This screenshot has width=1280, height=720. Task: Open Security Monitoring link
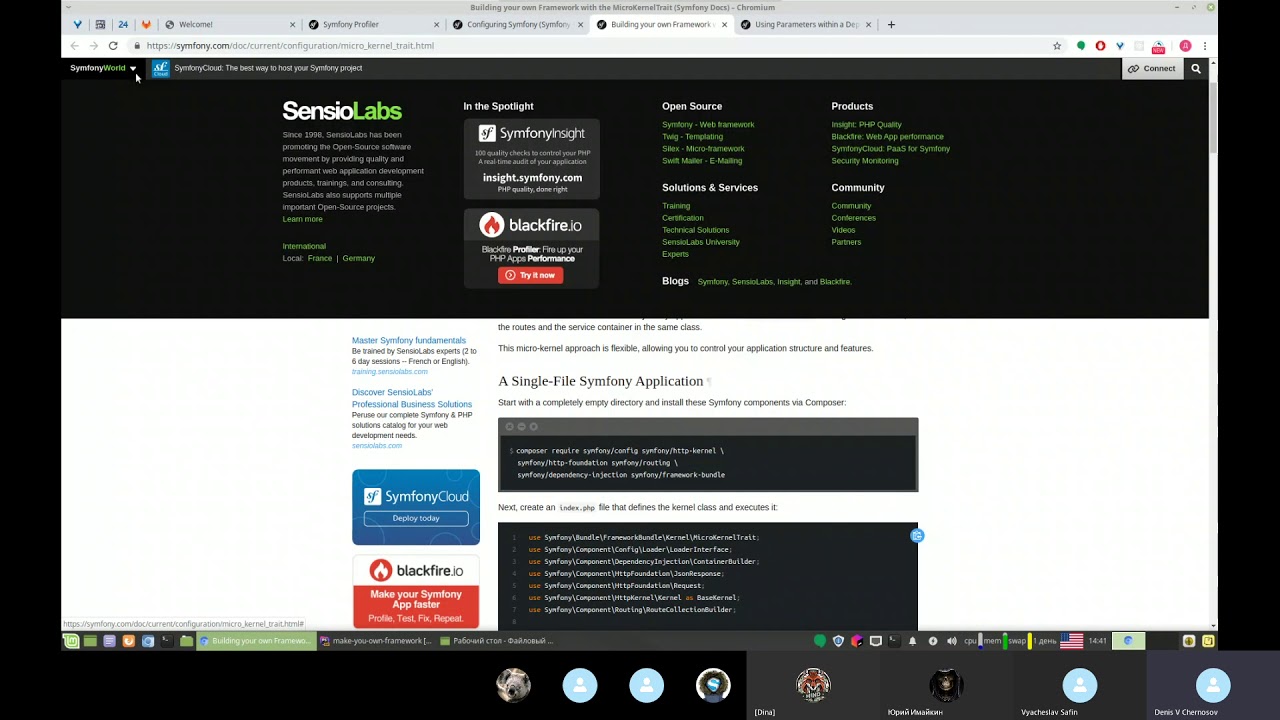(x=864, y=160)
